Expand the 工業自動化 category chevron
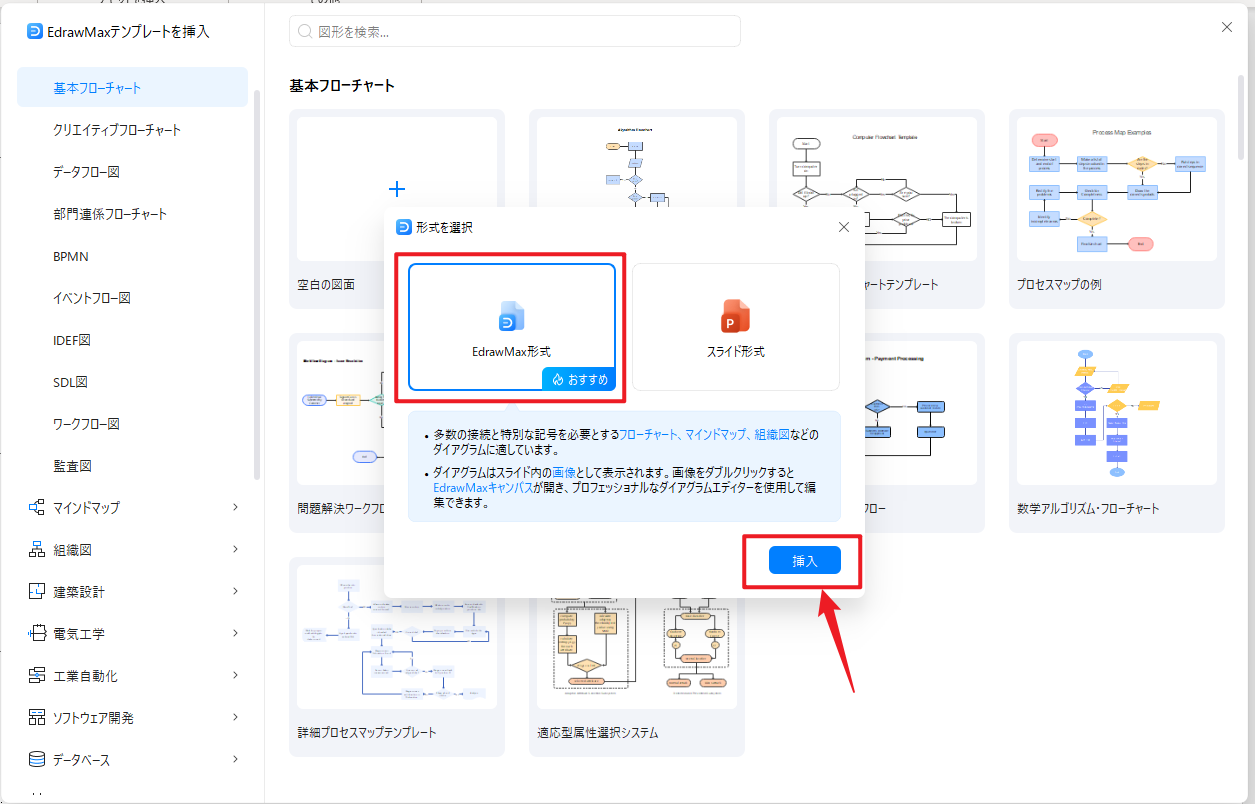This screenshot has width=1255, height=804. [x=235, y=675]
